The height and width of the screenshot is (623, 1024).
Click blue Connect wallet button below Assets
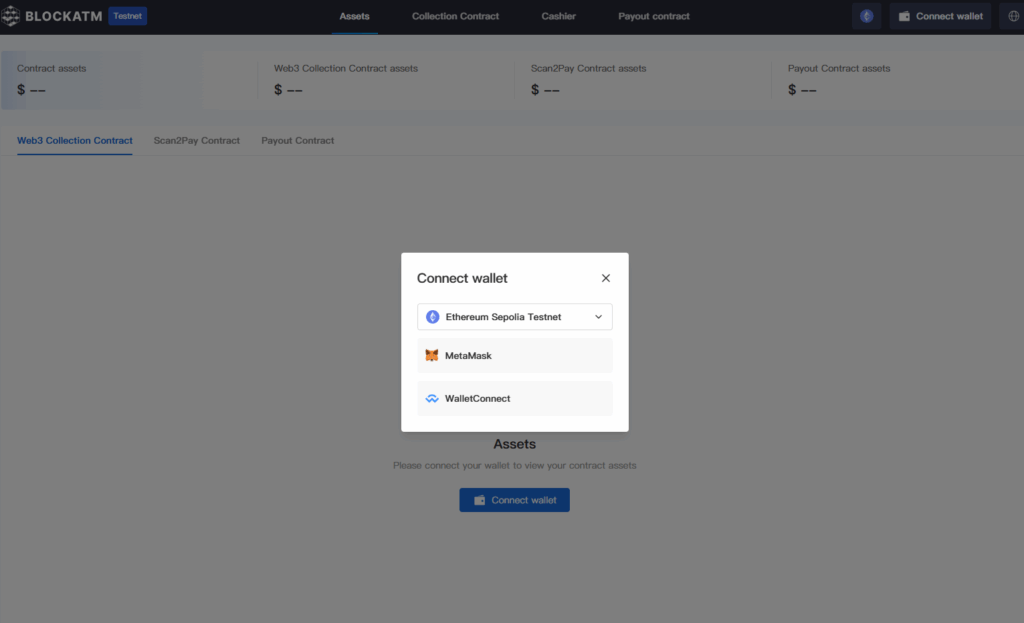coord(514,500)
